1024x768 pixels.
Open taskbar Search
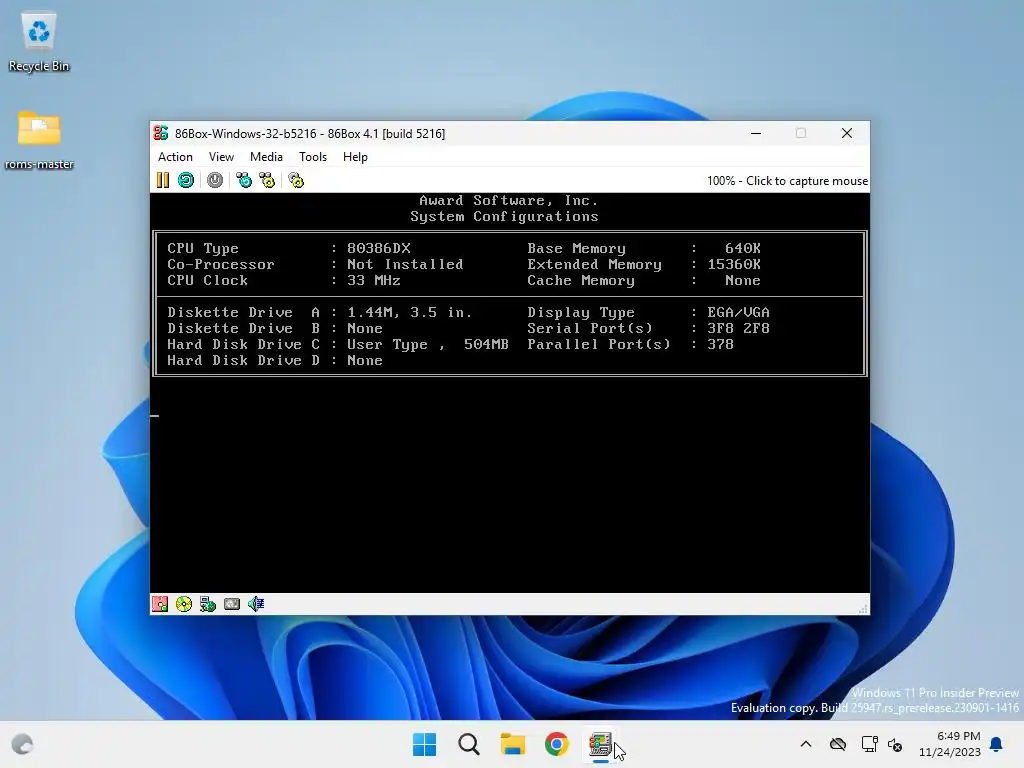coord(469,744)
